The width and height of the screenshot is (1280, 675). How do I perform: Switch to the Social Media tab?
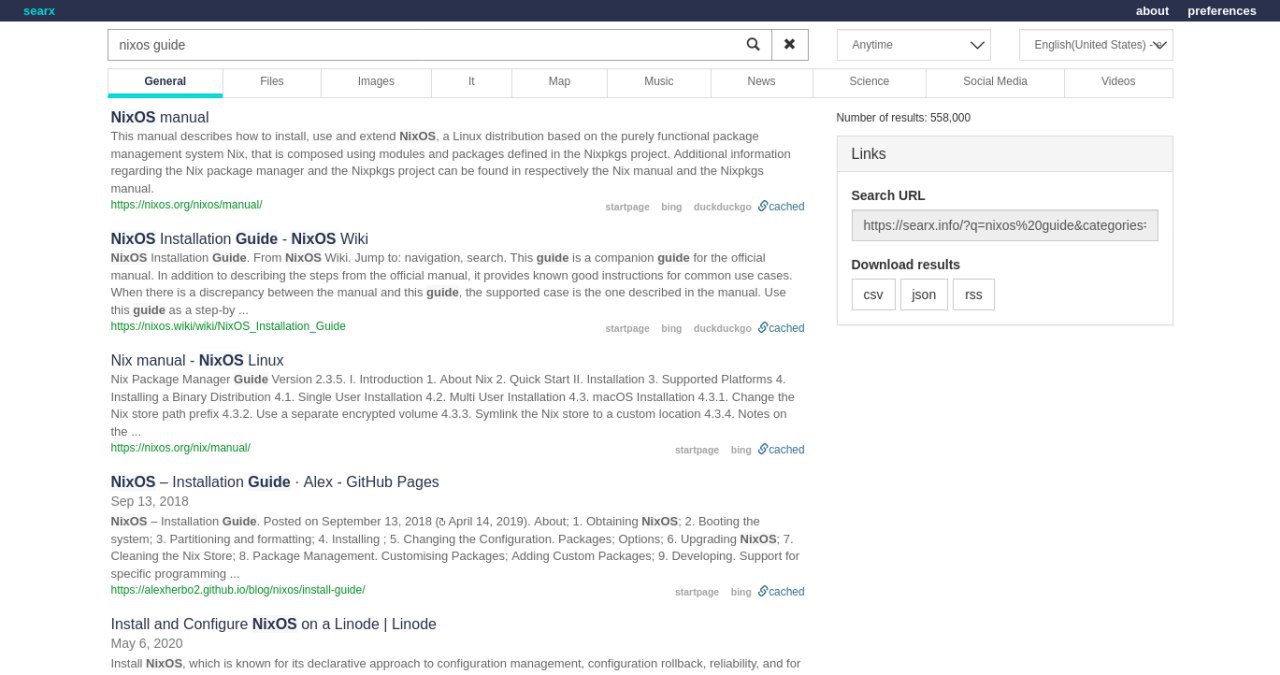coord(995,82)
